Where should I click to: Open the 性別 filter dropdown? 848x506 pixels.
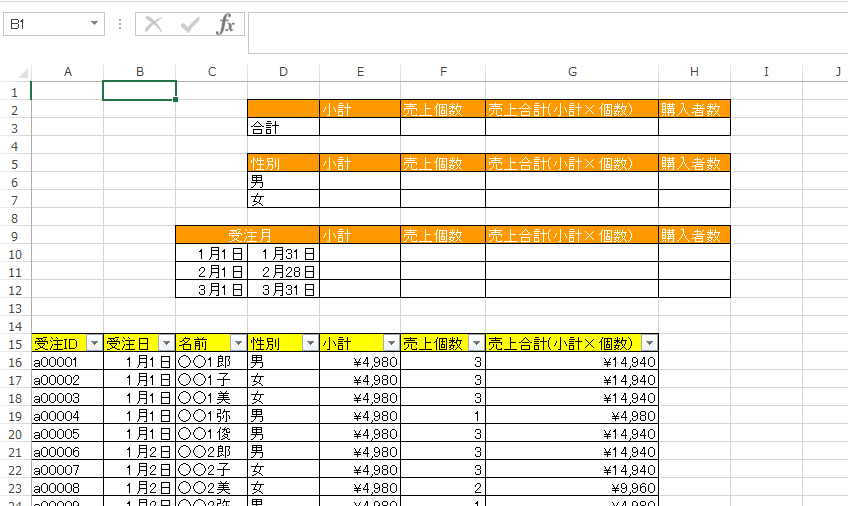[x=310, y=343]
